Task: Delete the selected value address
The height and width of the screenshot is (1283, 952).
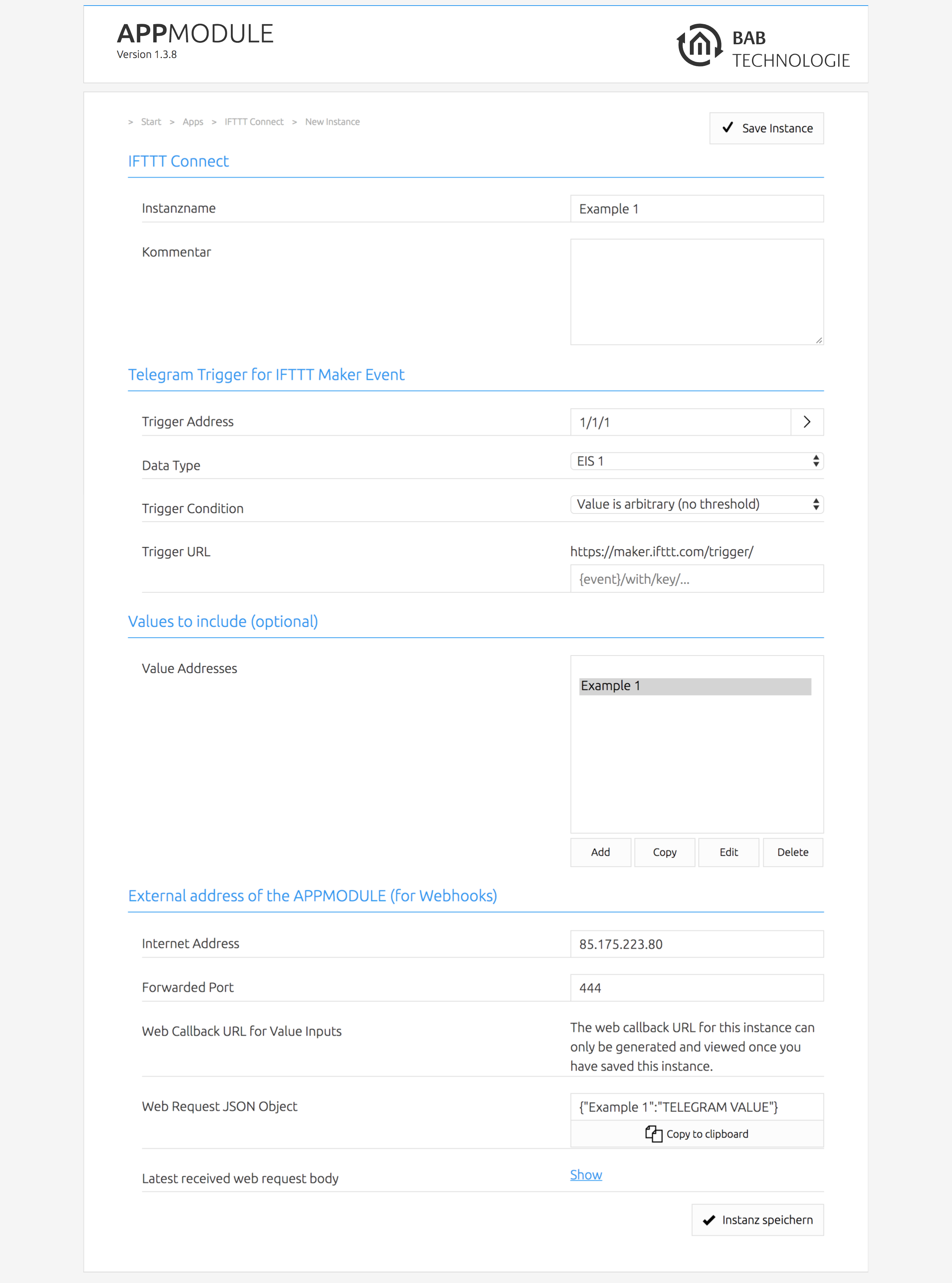Action: 792,852
